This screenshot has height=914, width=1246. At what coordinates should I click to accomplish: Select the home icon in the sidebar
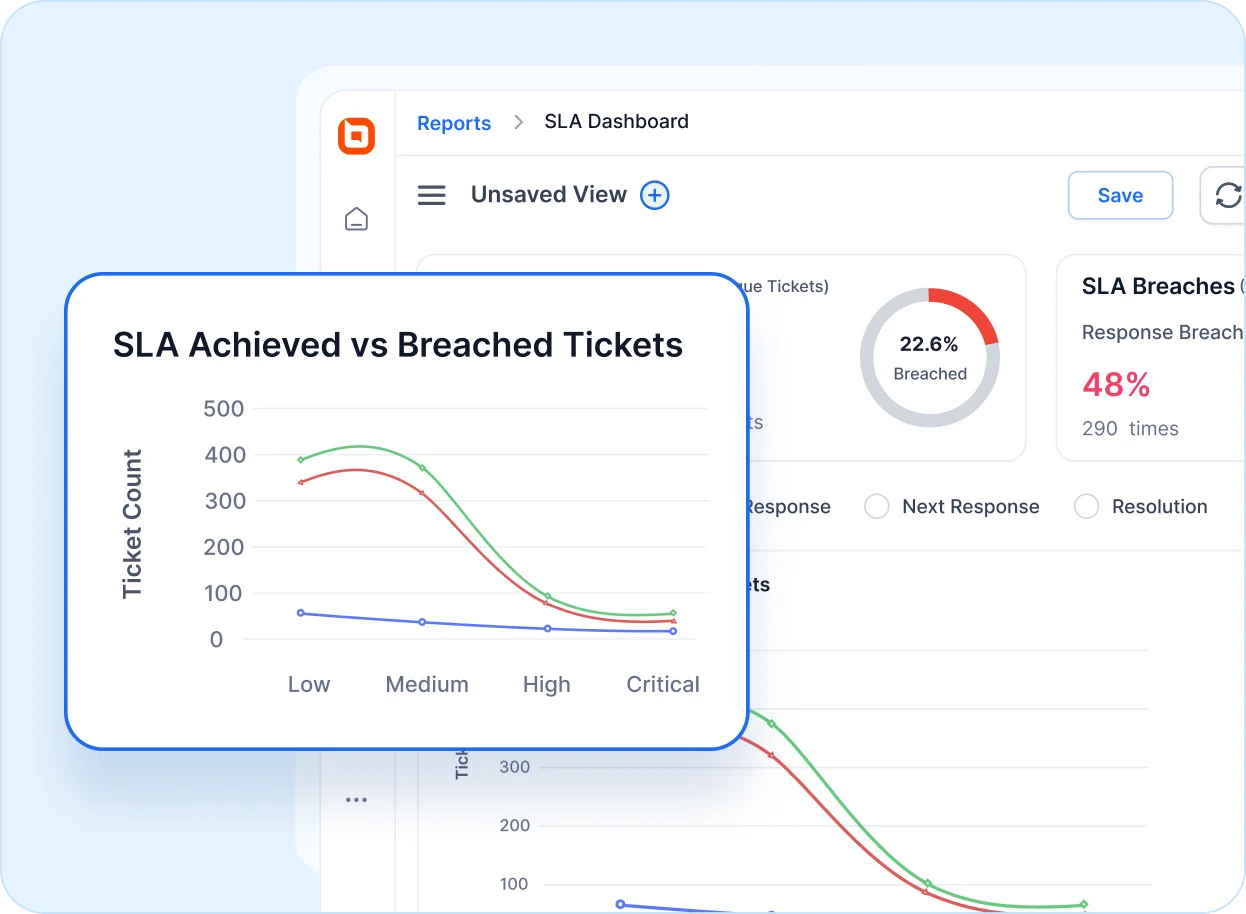[357, 218]
